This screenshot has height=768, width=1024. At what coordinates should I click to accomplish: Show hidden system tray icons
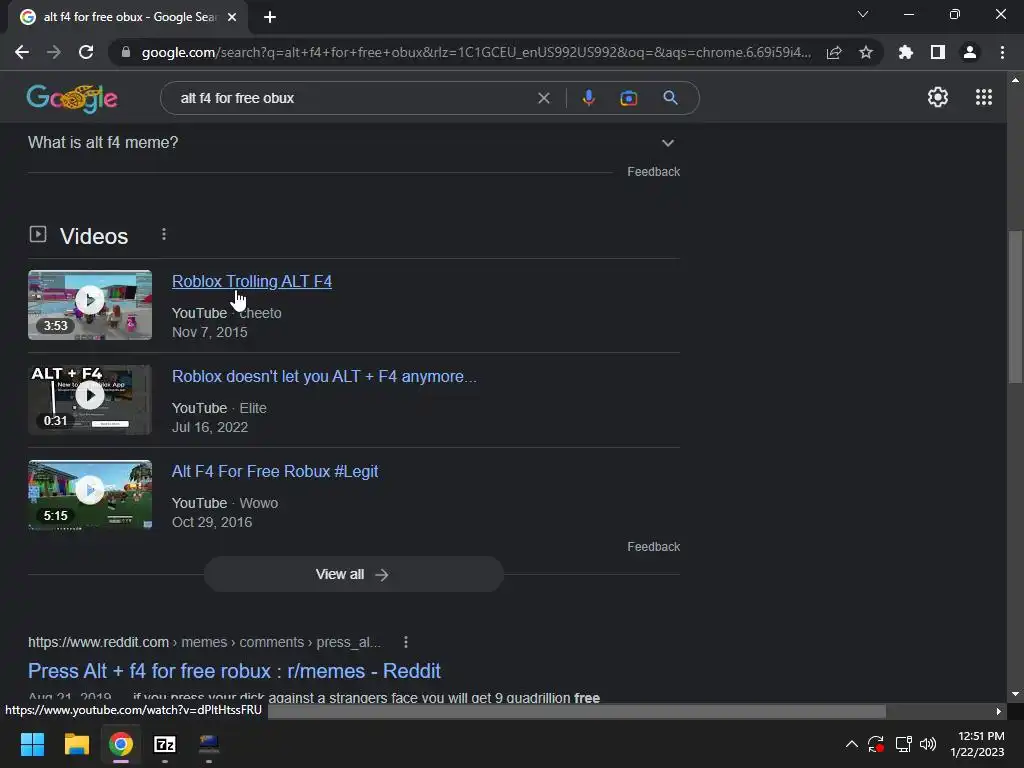pos(852,744)
